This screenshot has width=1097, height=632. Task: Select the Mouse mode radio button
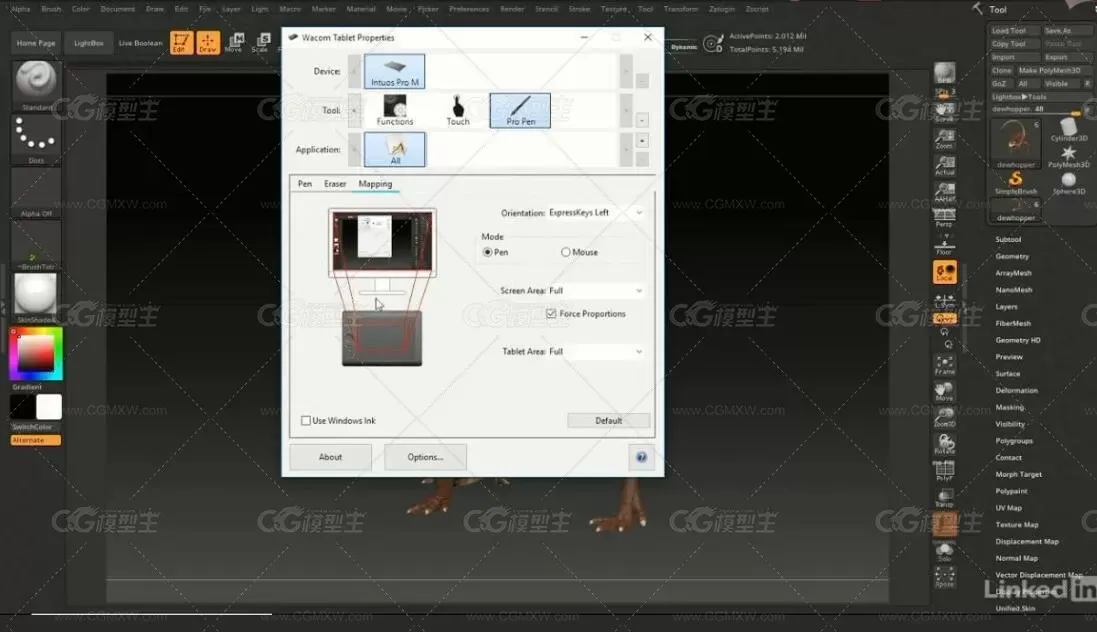coord(565,252)
